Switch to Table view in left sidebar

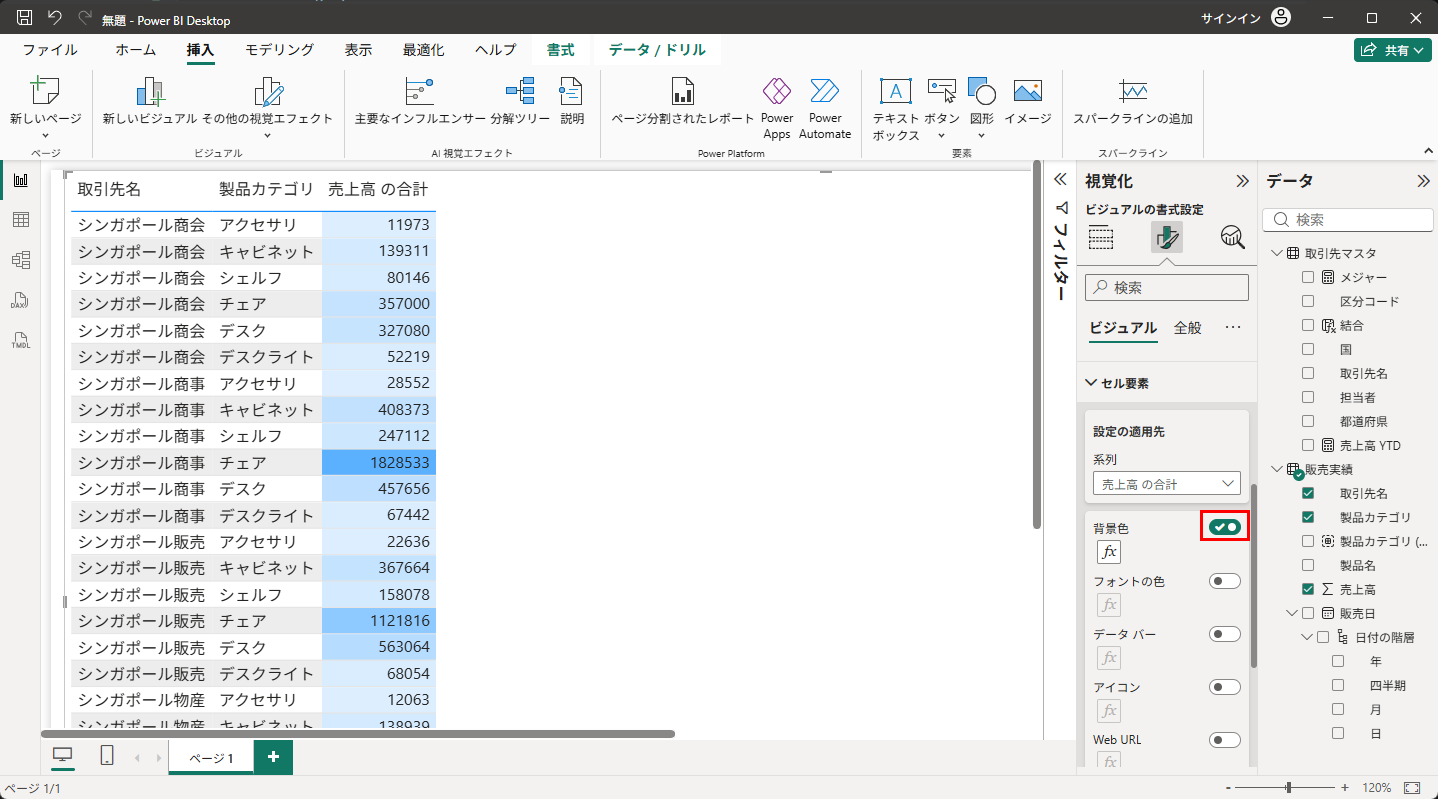20,220
